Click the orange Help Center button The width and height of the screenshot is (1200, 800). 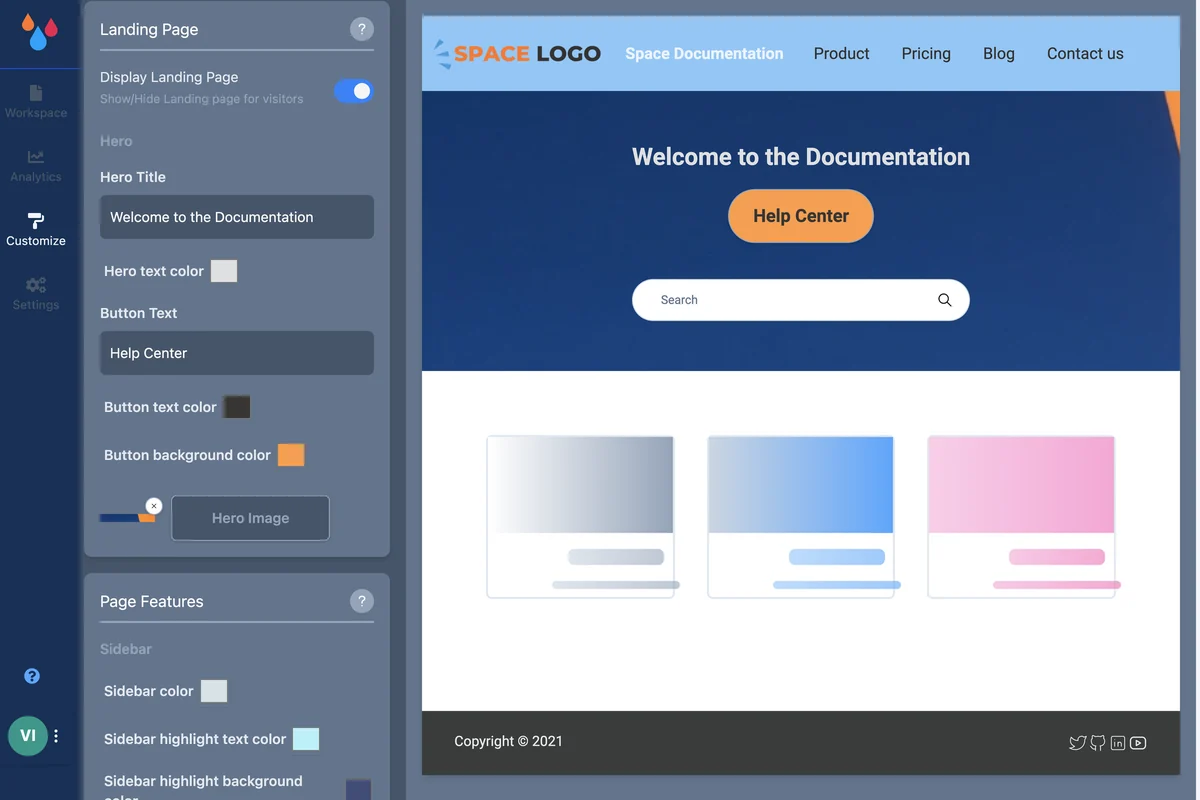tap(801, 216)
